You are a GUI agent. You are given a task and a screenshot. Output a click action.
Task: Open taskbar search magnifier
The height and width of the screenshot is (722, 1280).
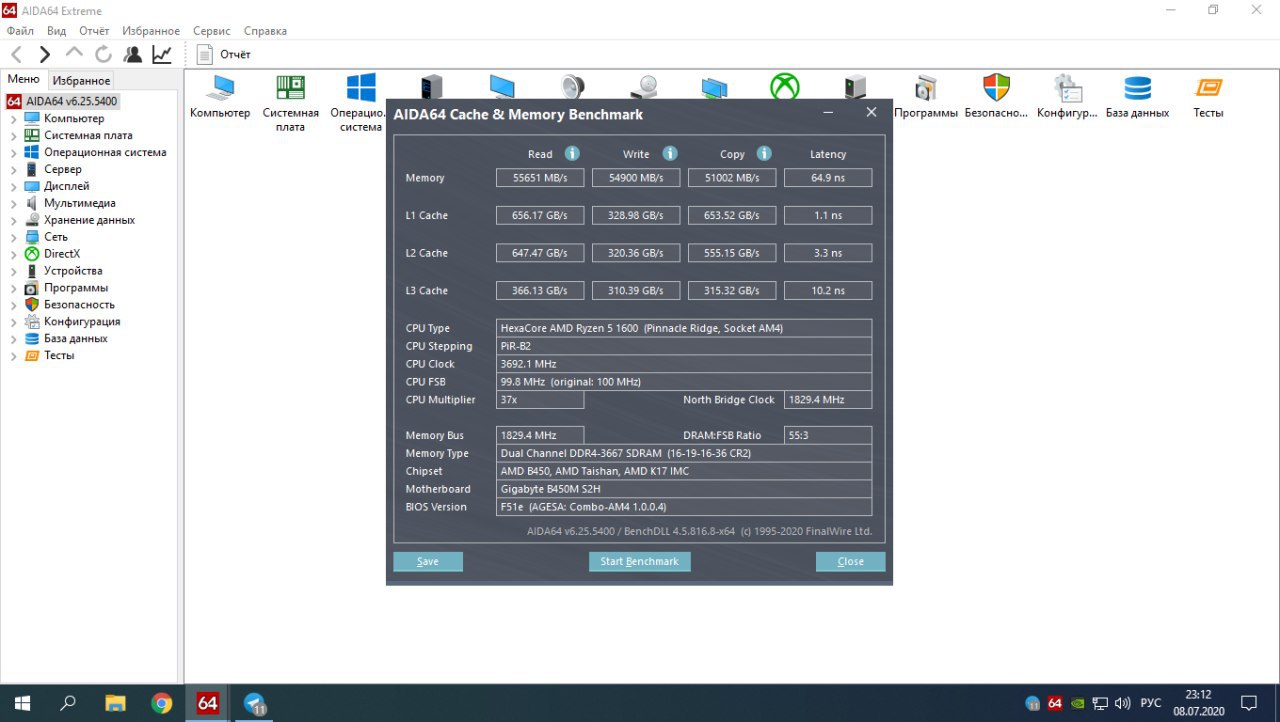[x=68, y=703]
